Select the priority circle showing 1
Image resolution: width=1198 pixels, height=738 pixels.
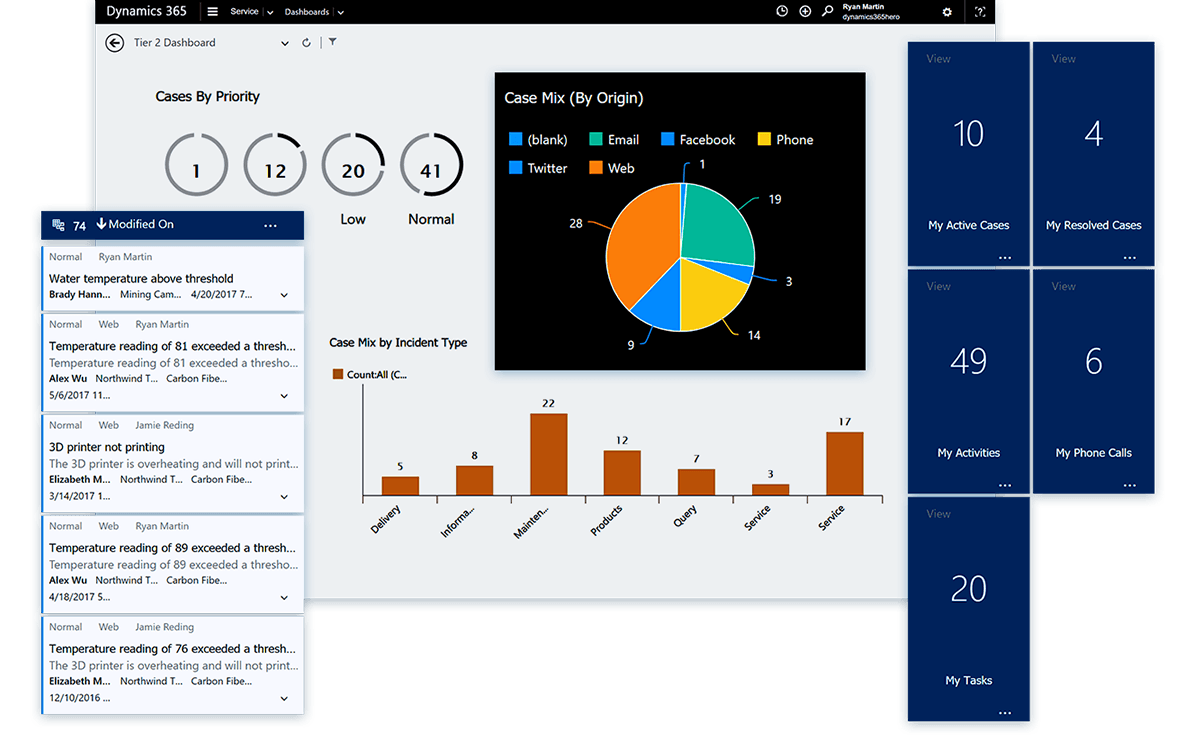(x=196, y=165)
